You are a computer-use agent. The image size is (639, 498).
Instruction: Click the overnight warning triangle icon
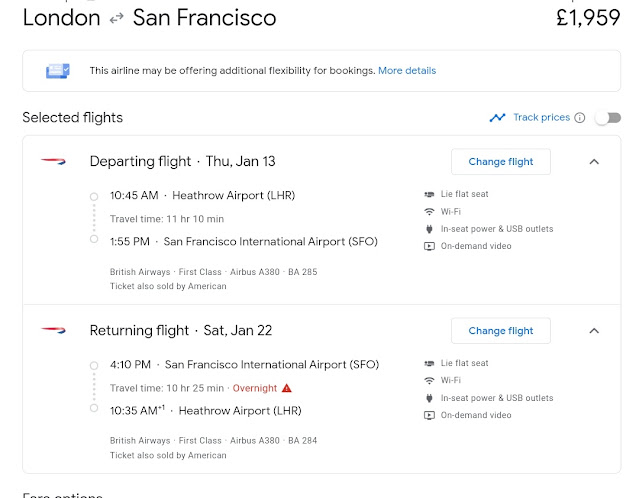(287, 388)
